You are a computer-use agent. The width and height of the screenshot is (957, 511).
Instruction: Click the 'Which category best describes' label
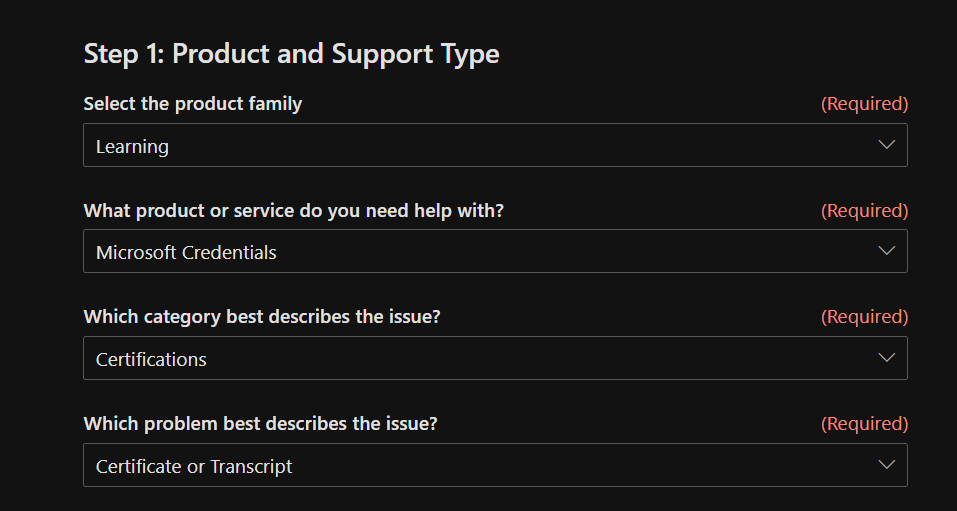tap(262, 317)
